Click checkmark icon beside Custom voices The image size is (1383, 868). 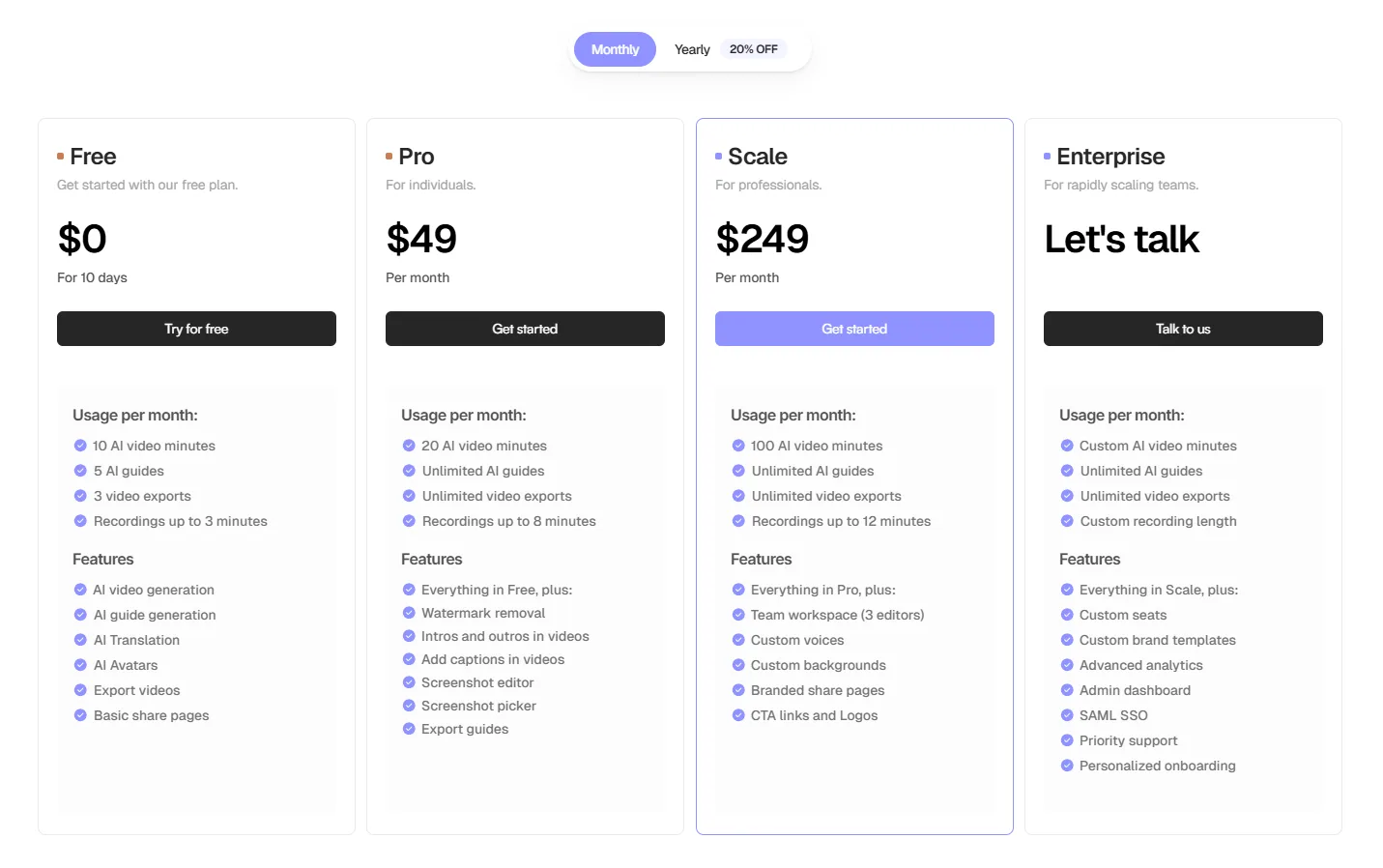tap(738, 640)
